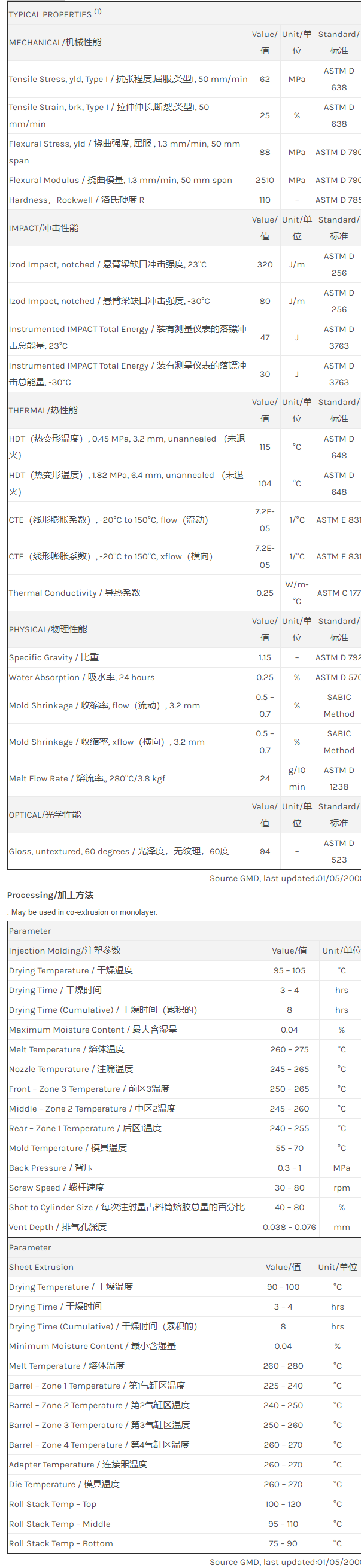The width and height of the screenshot is (361, 1568).
Task: Click the Nozzle Temperature row label
Action: click(x=71, y=1070)
